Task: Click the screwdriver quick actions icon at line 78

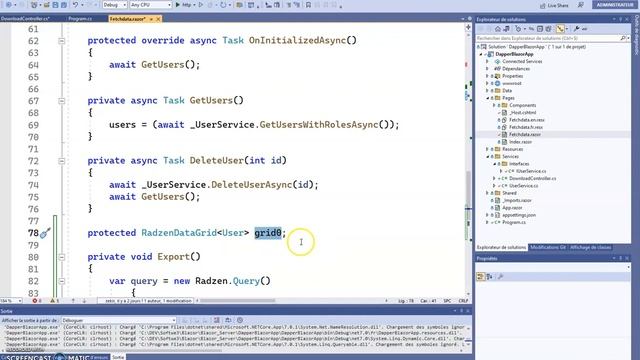Action: tap(45, 233)
